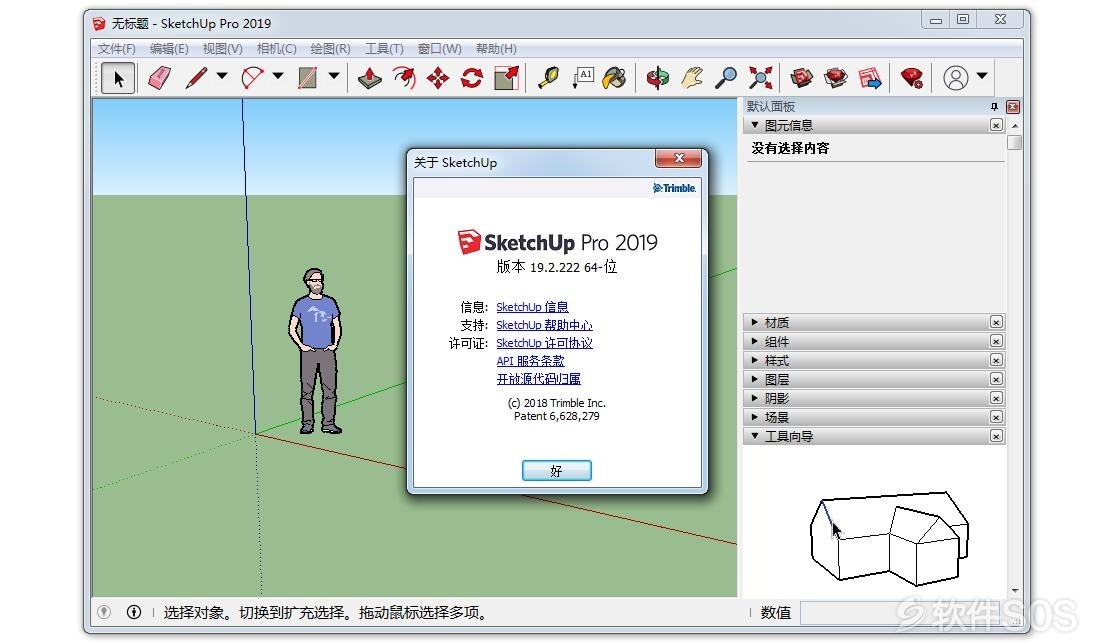This screenshot has width=1093, height=644.
Task: Open the account dropdown arrow
Action: pos(982,76)
